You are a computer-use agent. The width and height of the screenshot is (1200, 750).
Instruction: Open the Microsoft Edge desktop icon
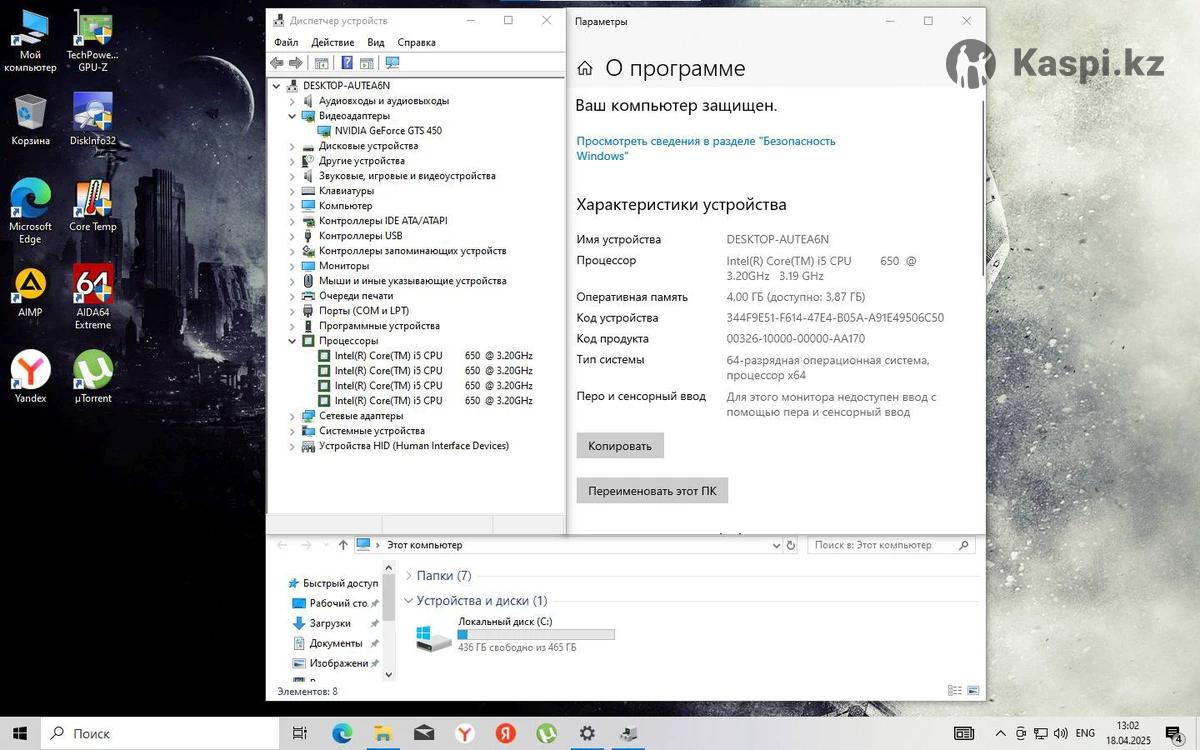tap(30, 212)
